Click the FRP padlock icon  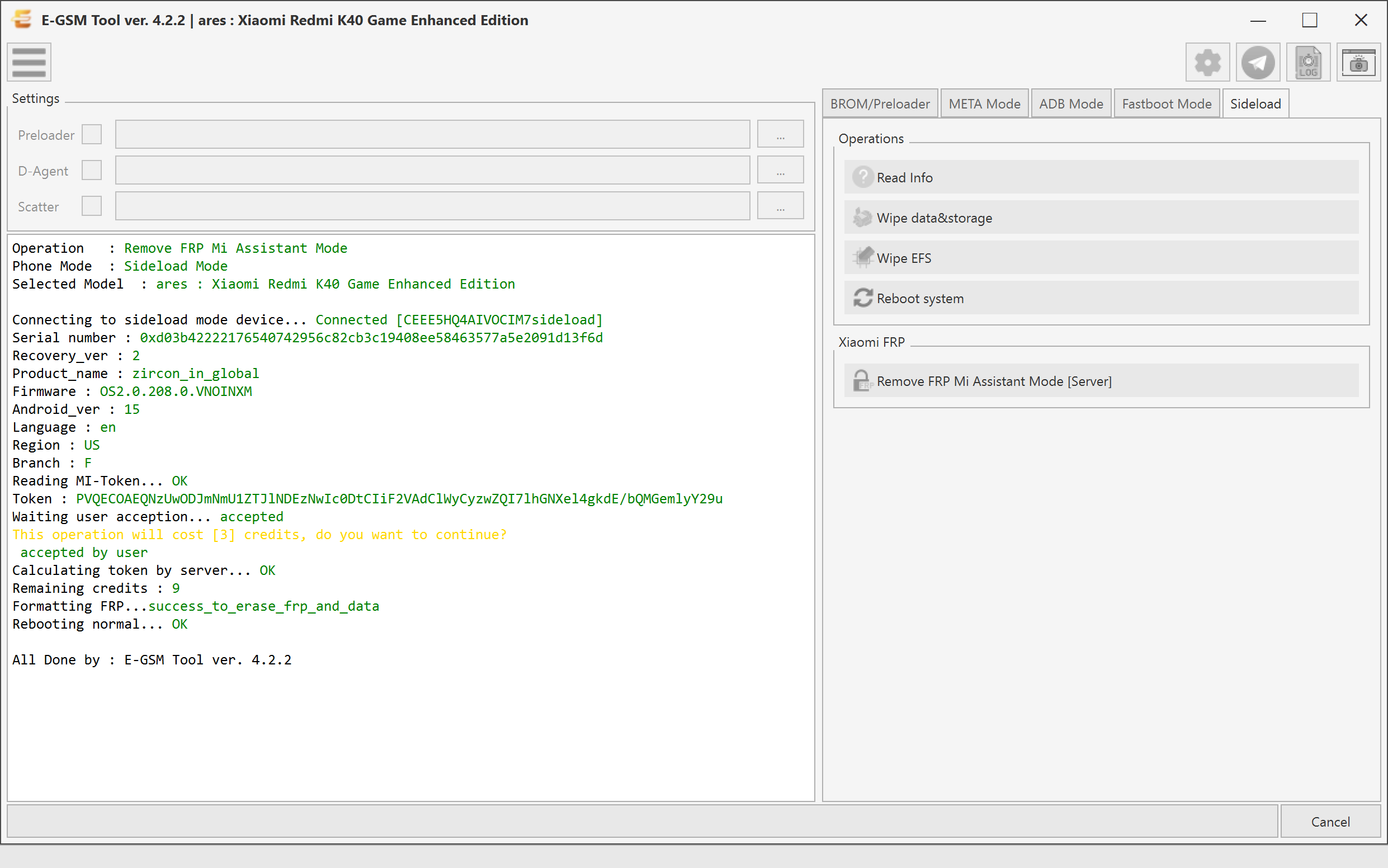coord(863,381)
